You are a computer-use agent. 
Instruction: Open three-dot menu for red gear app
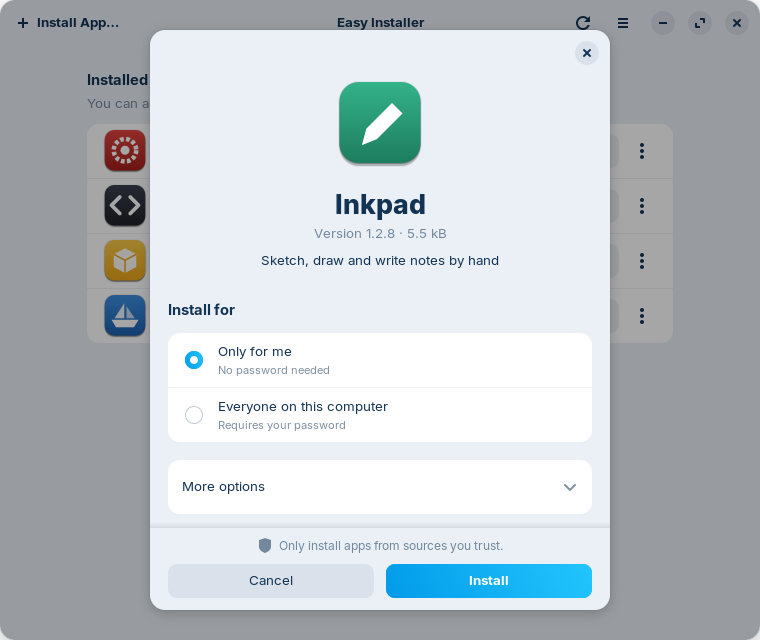click(642, 151)
